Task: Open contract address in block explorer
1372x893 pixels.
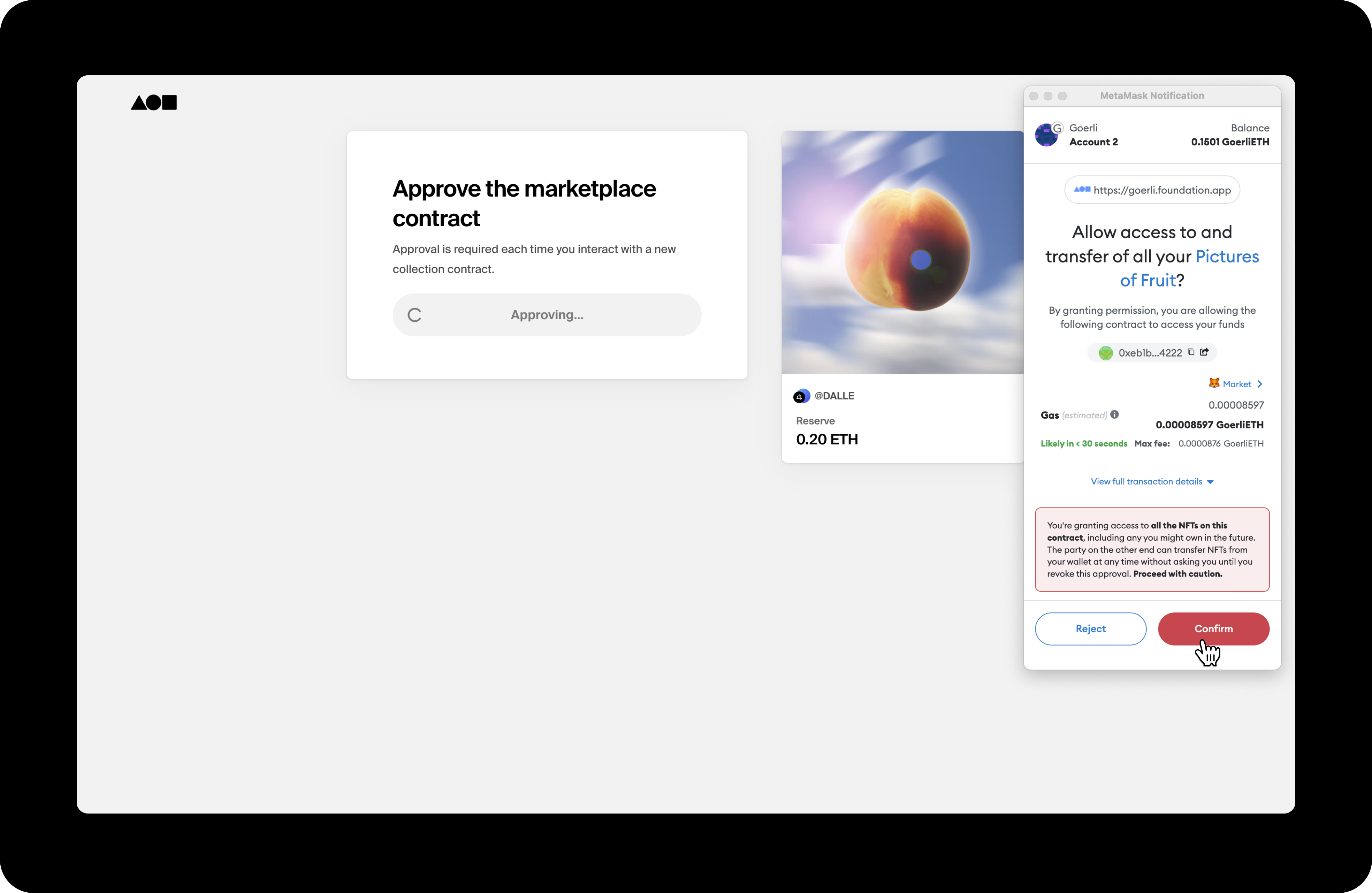Action: tap(1204, 352)
